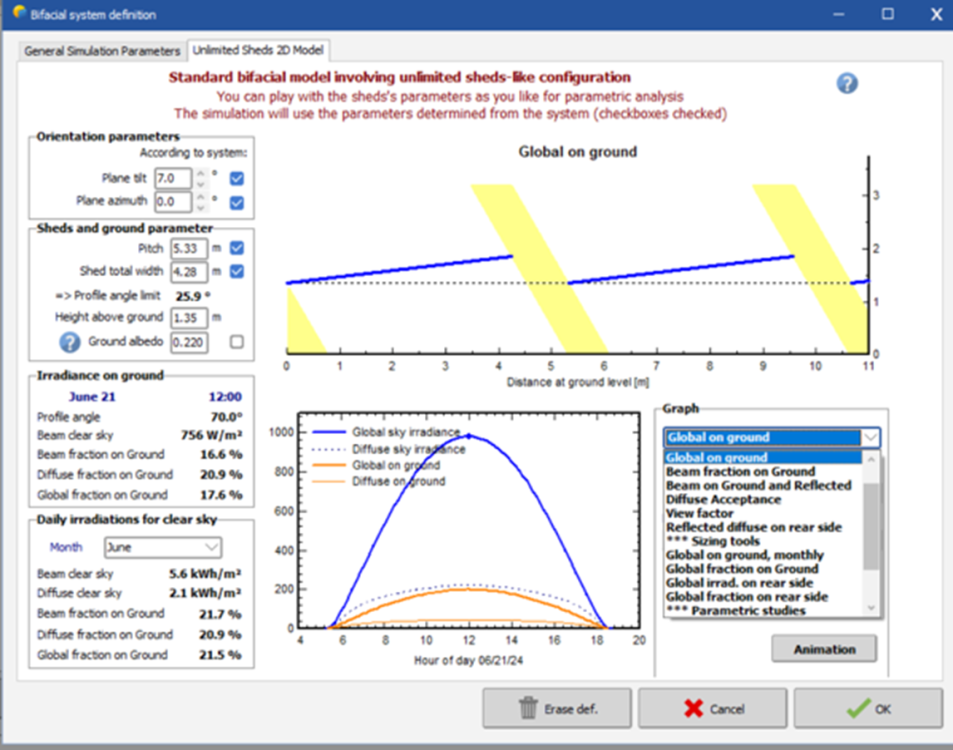The height and width of the screenshot is (750, 953).
Task: Click the blue help icon at top right
Action: 847,83
